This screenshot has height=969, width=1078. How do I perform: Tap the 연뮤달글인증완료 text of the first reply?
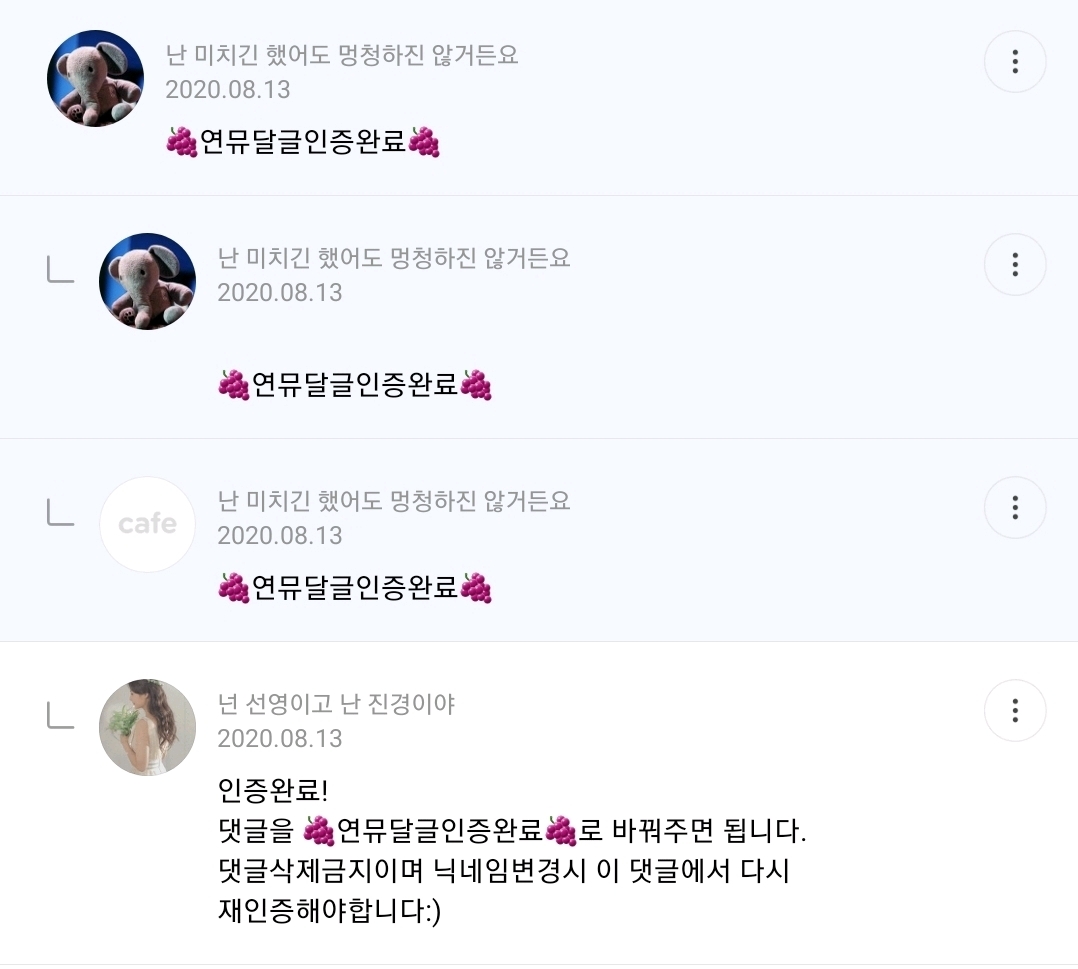[355, 385]
